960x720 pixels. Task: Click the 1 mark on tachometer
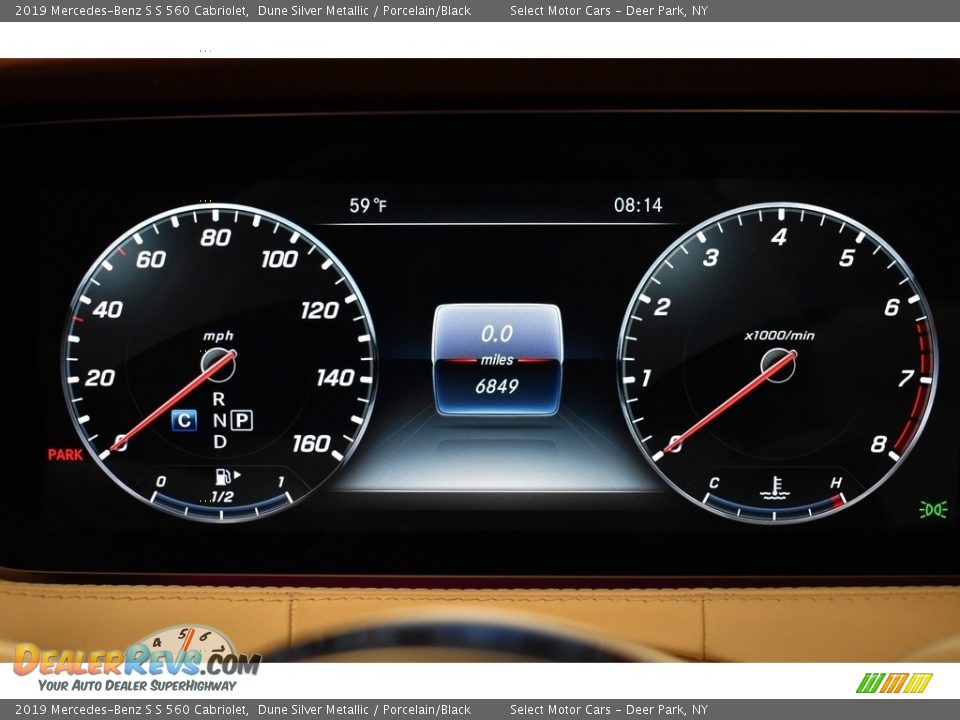tap(647, 378)
